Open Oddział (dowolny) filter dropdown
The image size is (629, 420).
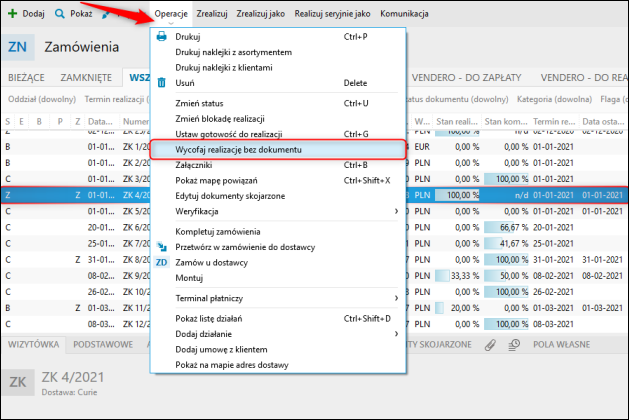click(x=42, y=99)
